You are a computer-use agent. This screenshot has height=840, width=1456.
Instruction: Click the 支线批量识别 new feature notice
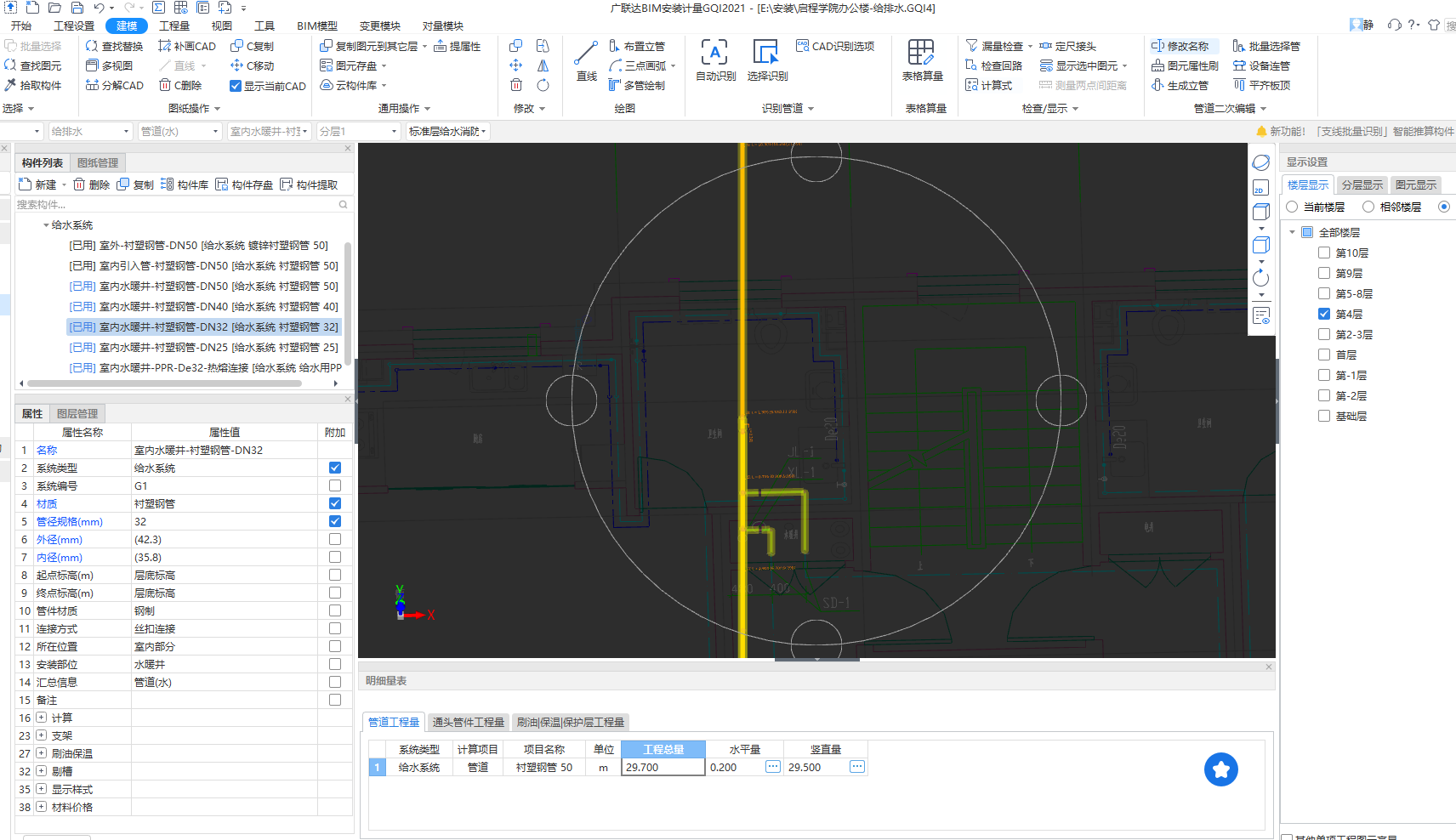click(x=1356, y=131)
